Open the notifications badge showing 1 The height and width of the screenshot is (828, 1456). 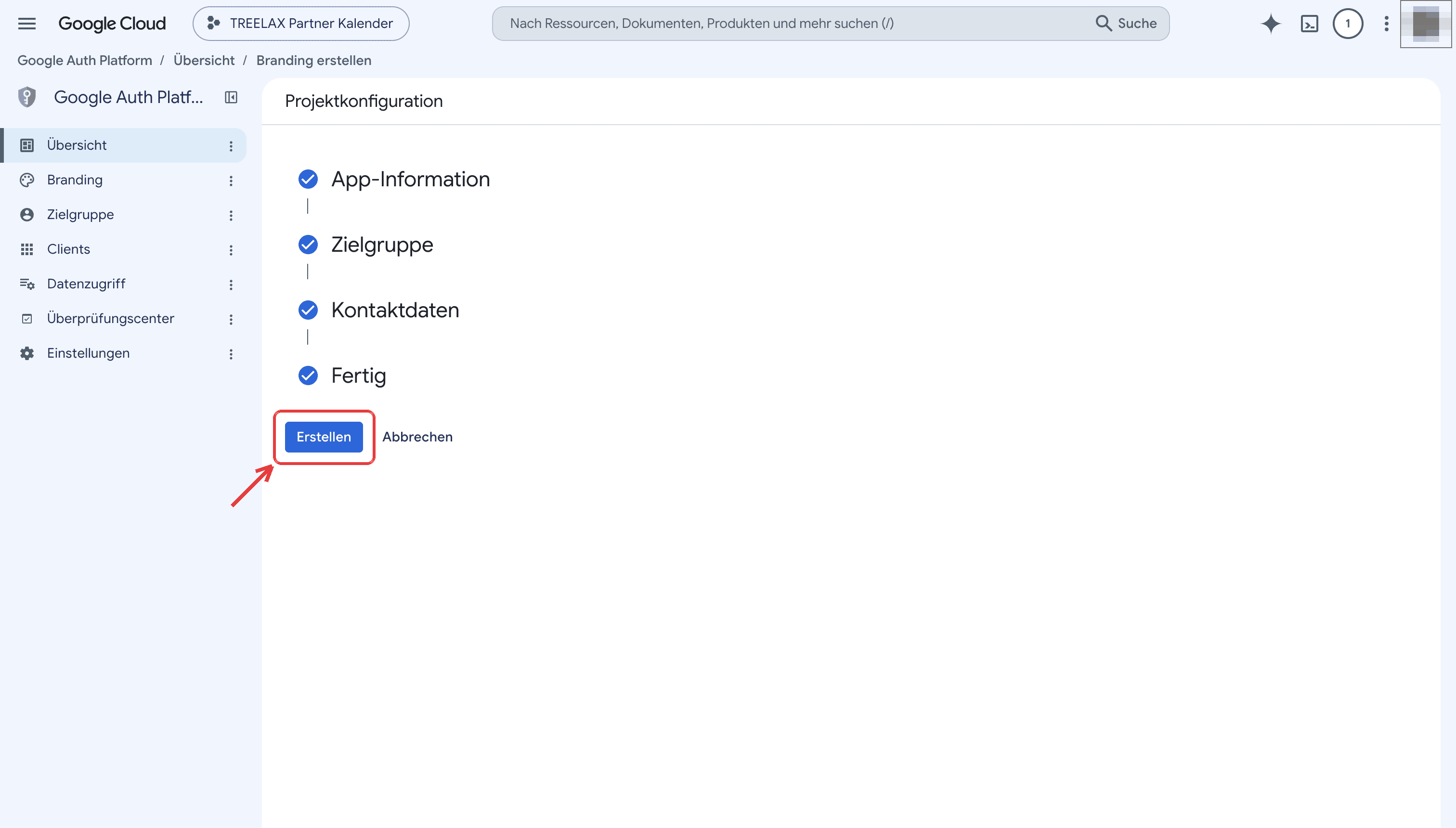1348,23
